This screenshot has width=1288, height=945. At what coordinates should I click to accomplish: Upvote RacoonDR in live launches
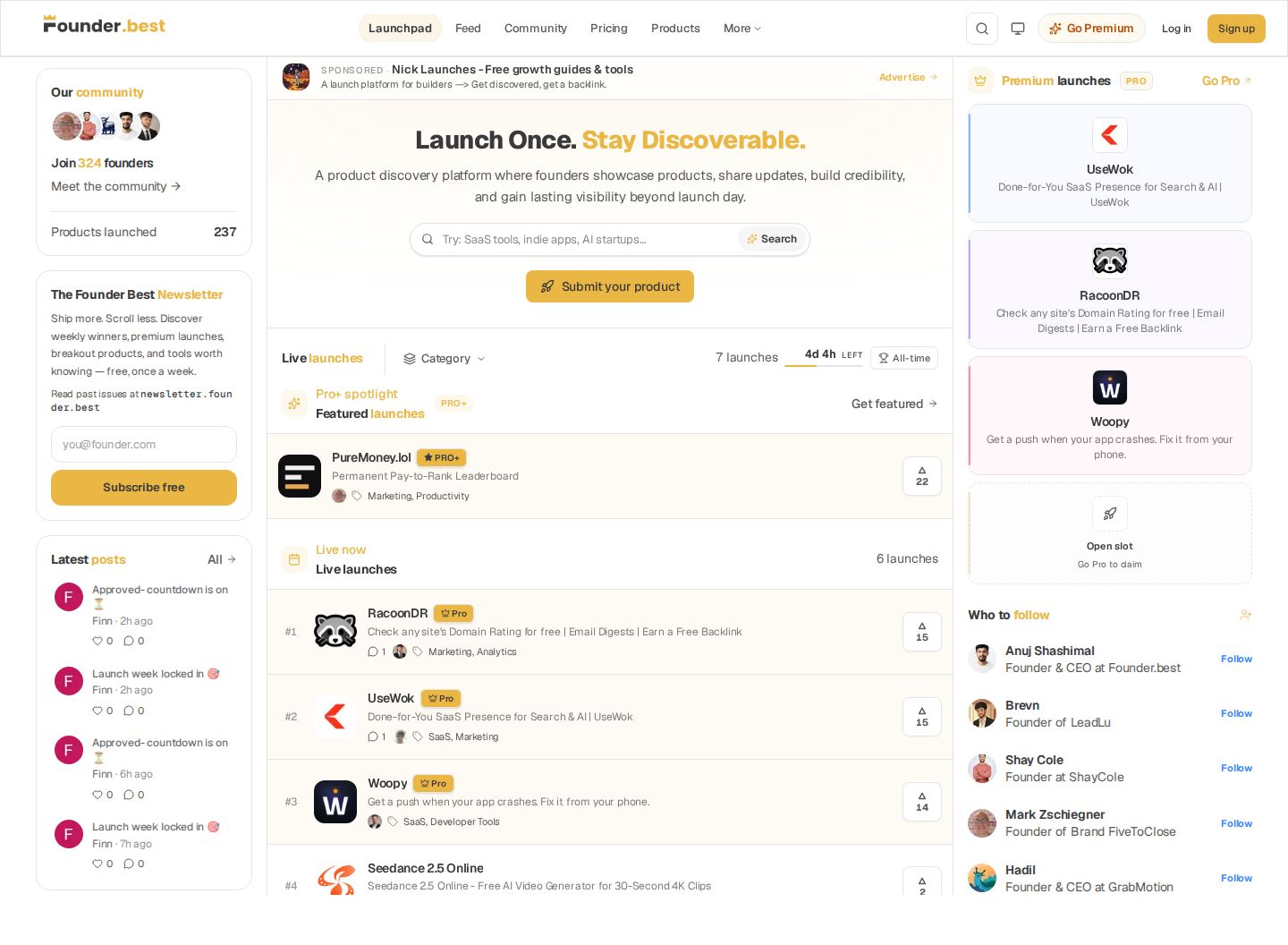tap(922, 632)
